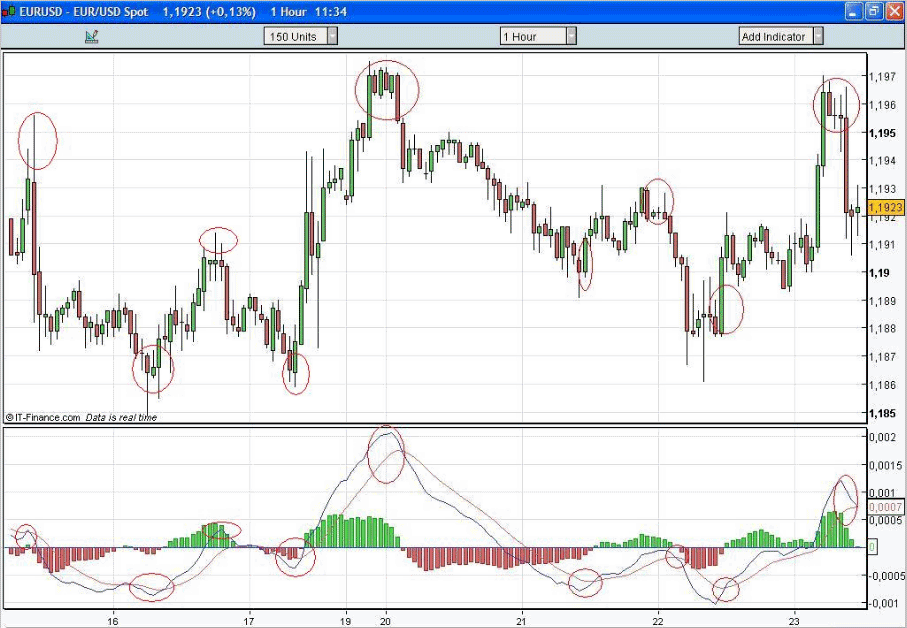Click the 0,001 indicator axis label
Image resolution: width=907 pixels, height=628 pixels.
pos(882,492)
